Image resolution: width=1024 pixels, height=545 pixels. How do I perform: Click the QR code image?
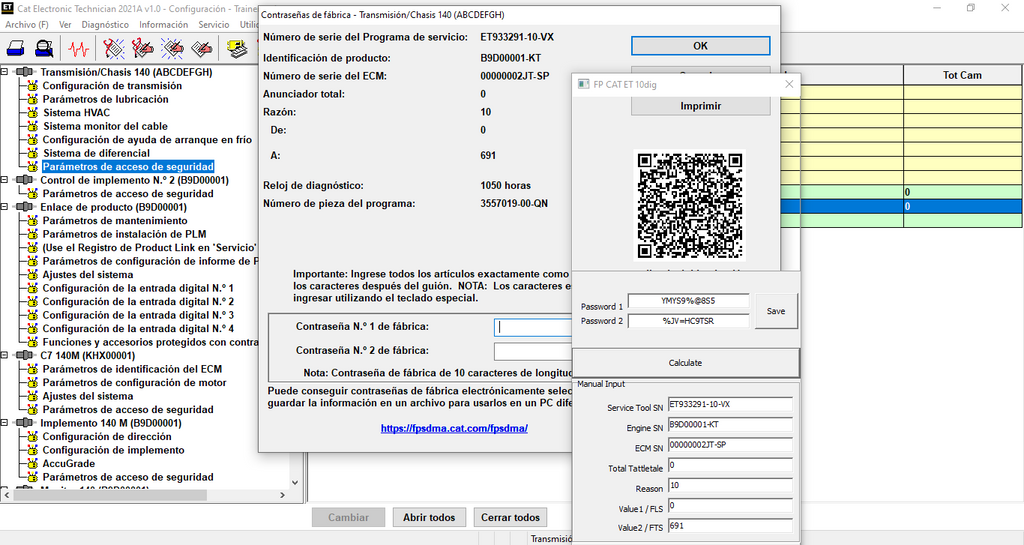(690, 206)
